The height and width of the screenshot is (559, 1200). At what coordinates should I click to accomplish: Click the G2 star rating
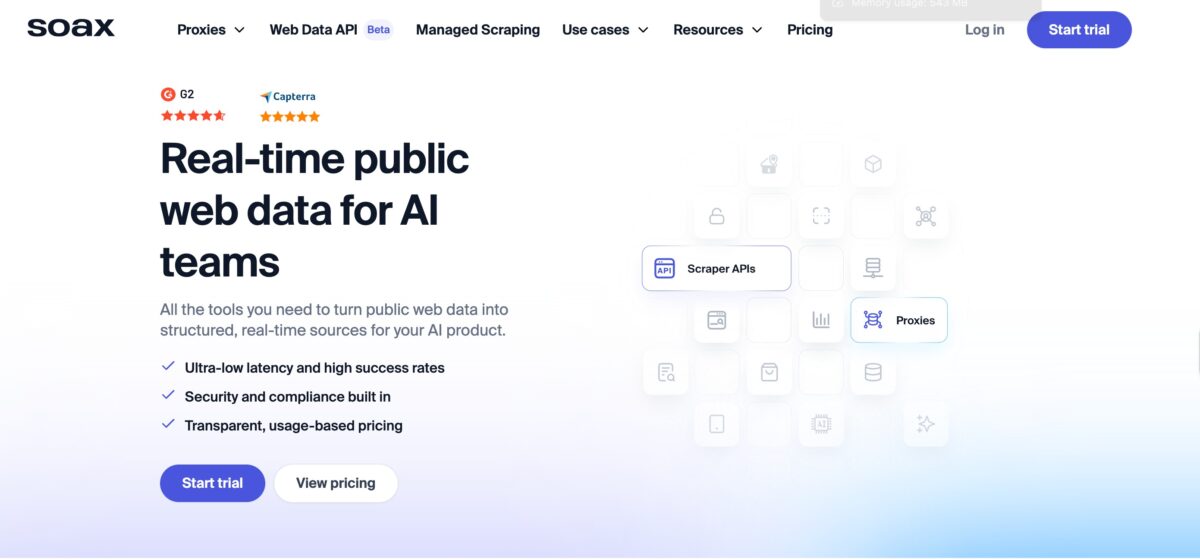(x=193, y=116)
